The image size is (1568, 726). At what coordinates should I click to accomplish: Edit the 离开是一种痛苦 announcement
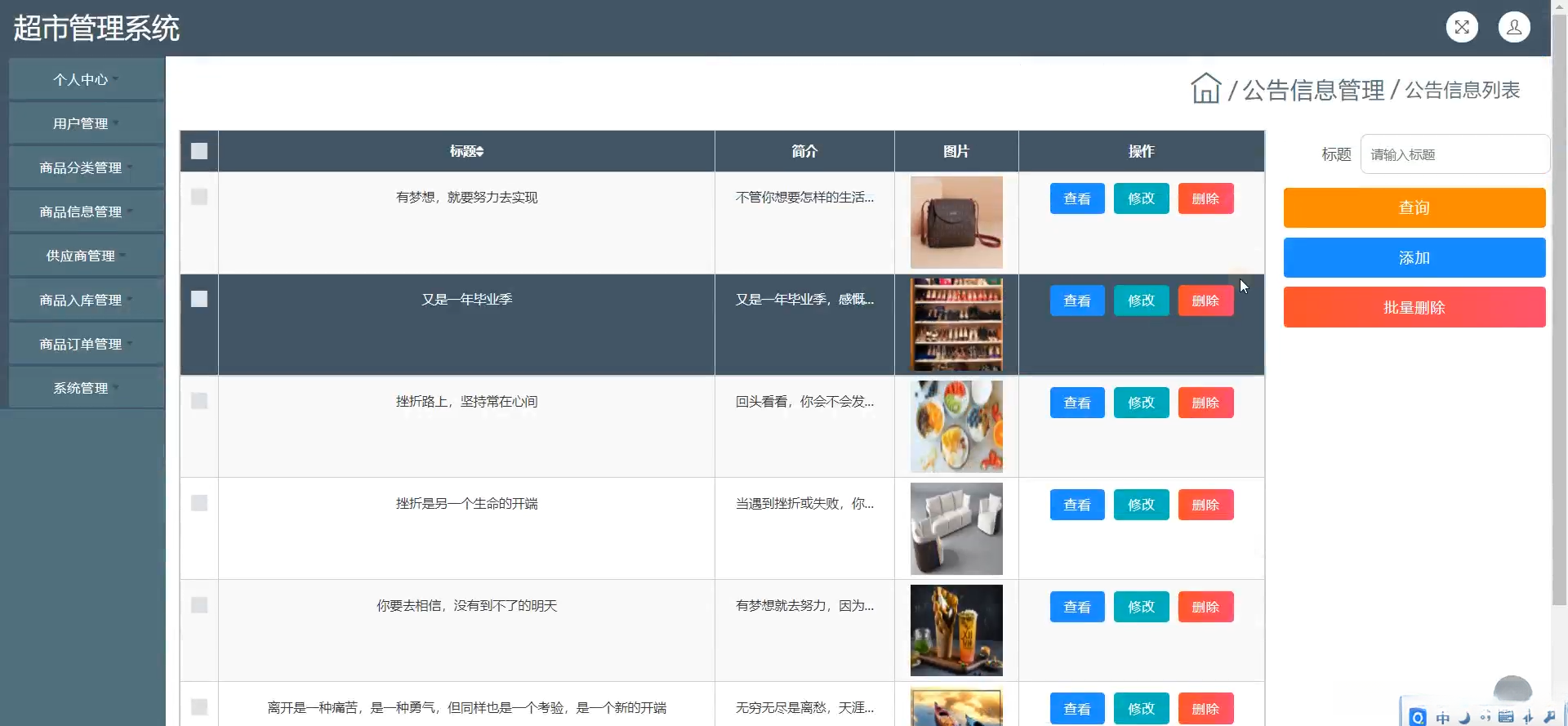[x=1142, y=709]
